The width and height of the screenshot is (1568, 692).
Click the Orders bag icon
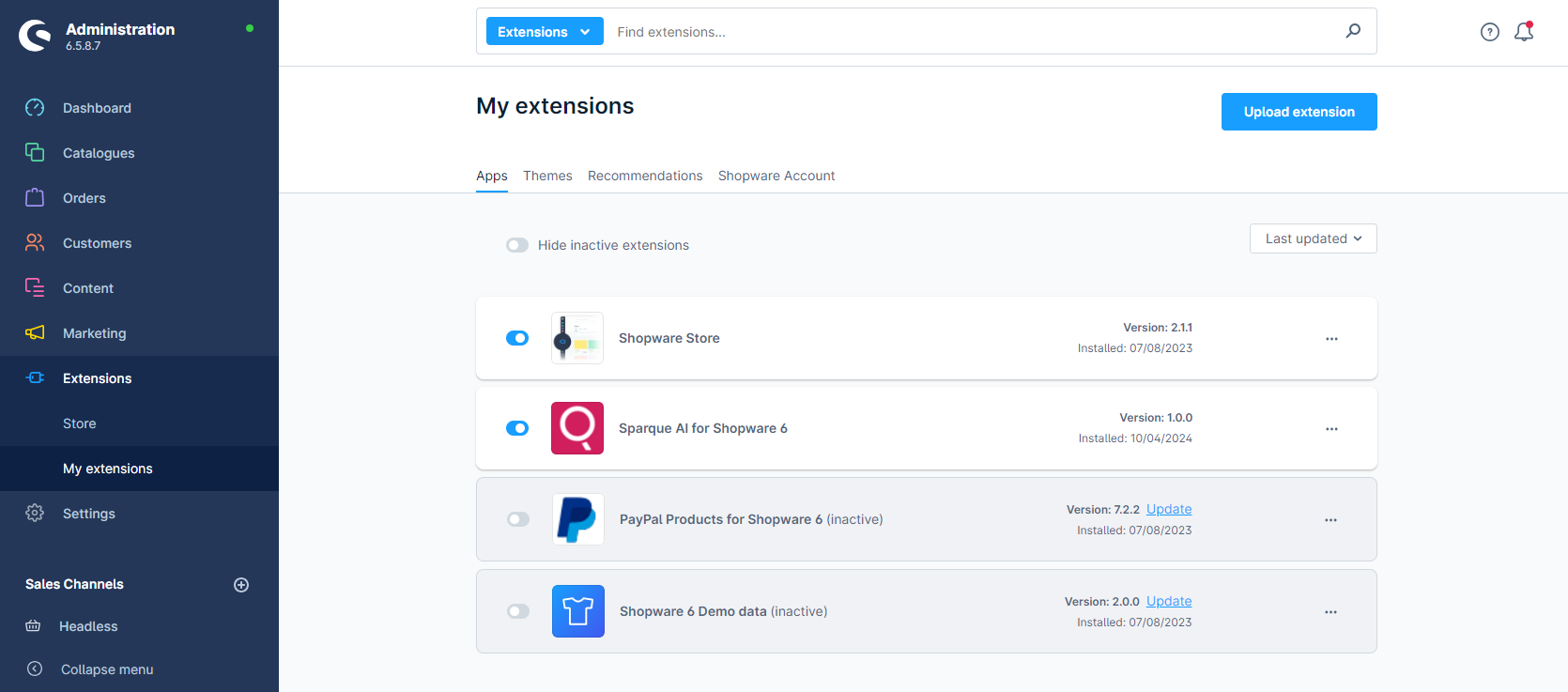point(35,197)
